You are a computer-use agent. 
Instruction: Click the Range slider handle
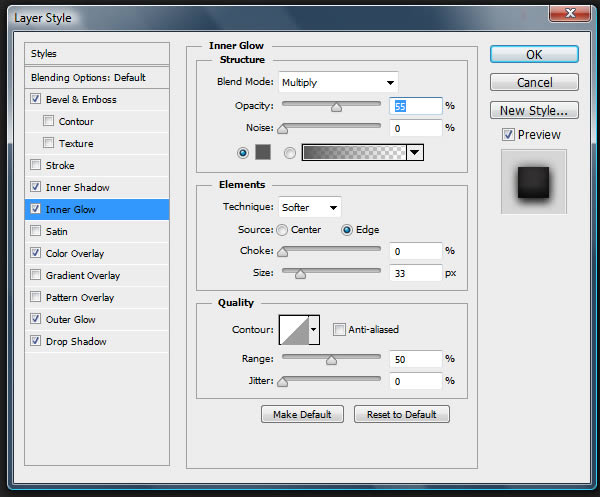pyautogui.click(x=331, y=360)
